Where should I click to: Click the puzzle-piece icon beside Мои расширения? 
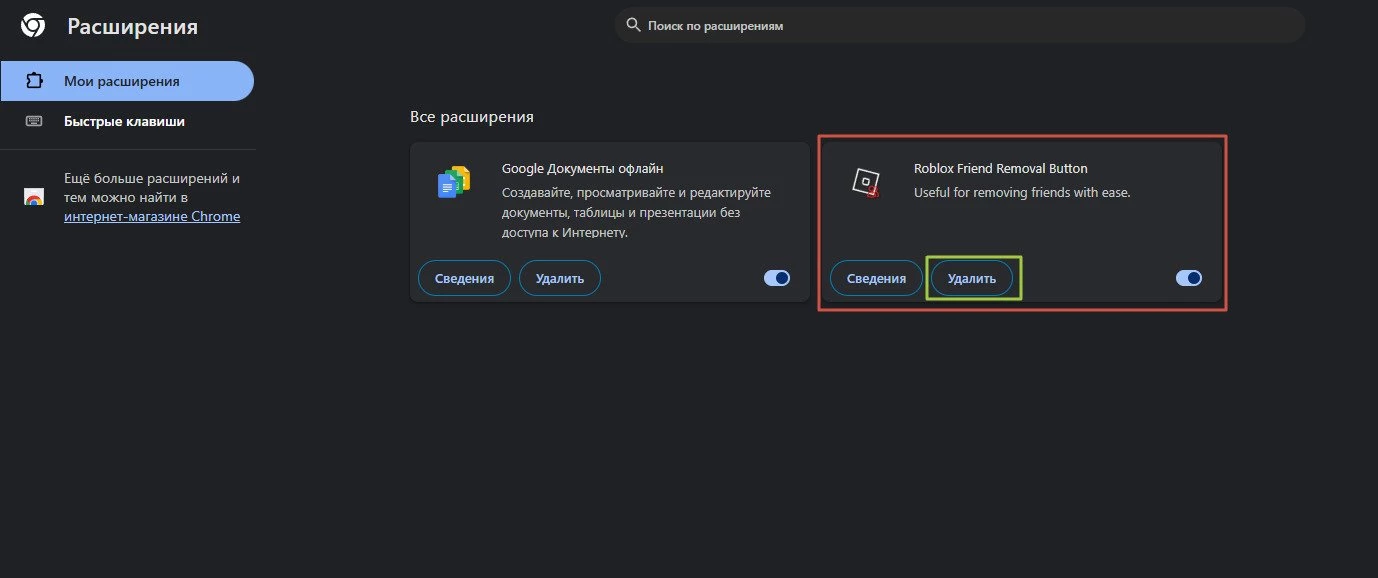pos(34,81)
